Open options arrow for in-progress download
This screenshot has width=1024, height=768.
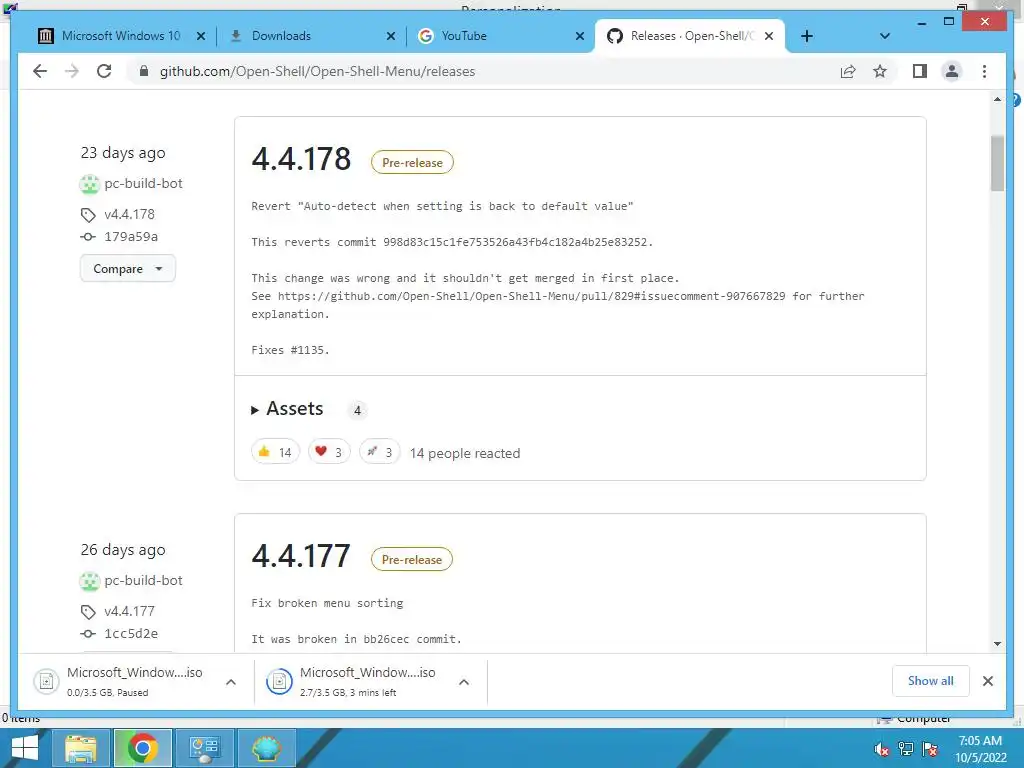[464, 682]
